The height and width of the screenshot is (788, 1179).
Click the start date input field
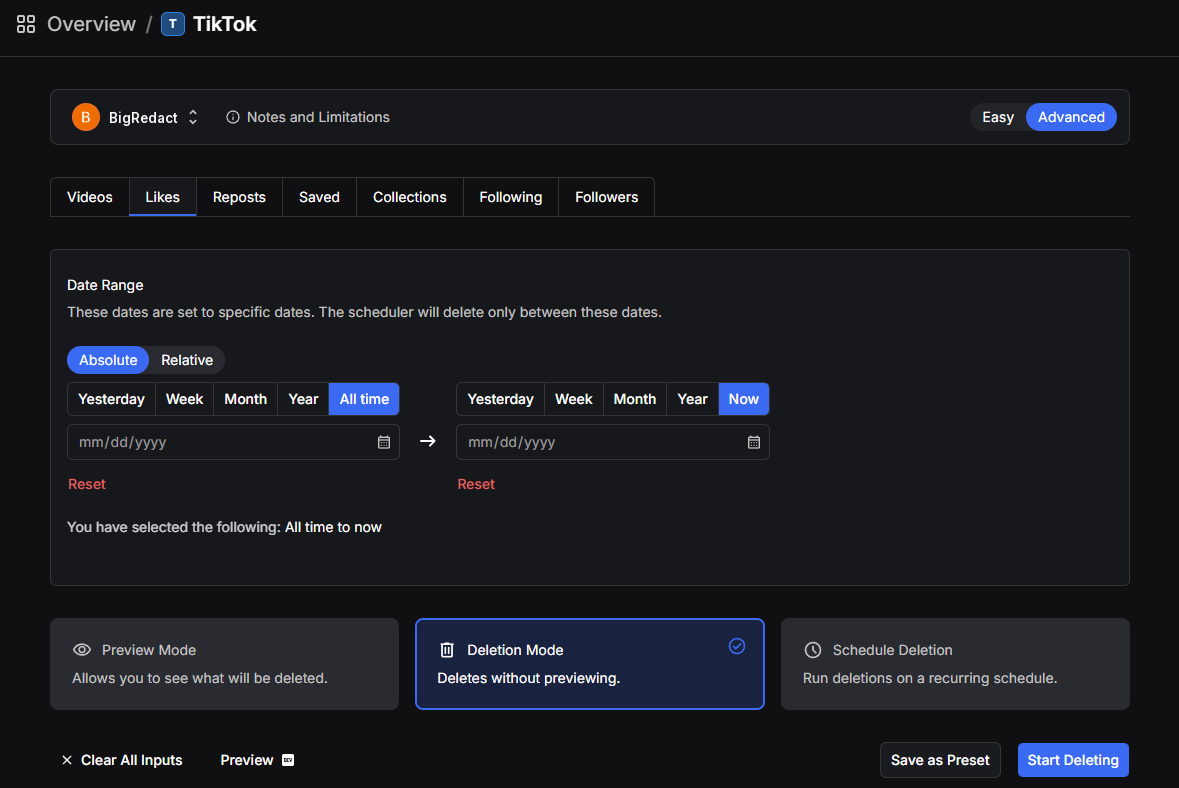233,442
